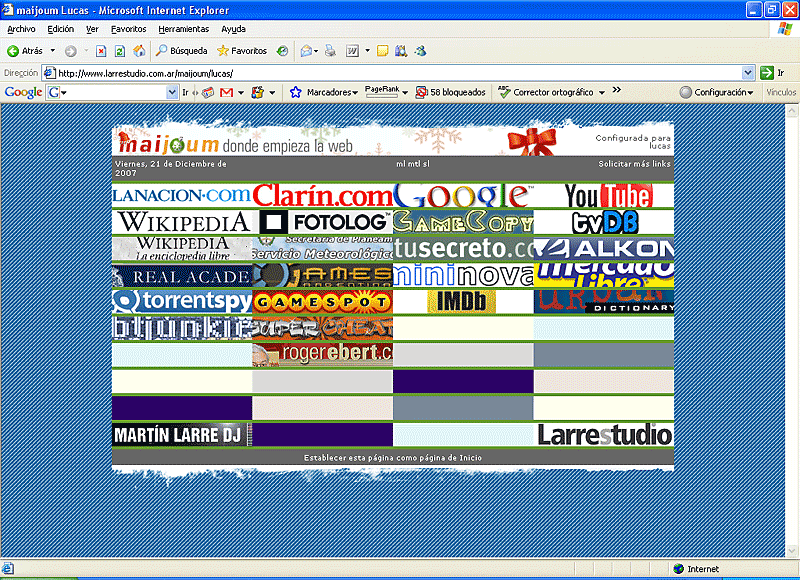
Task: Click 'Establecer esta página como página de Inicio'
Action: [x=392, y=457]
